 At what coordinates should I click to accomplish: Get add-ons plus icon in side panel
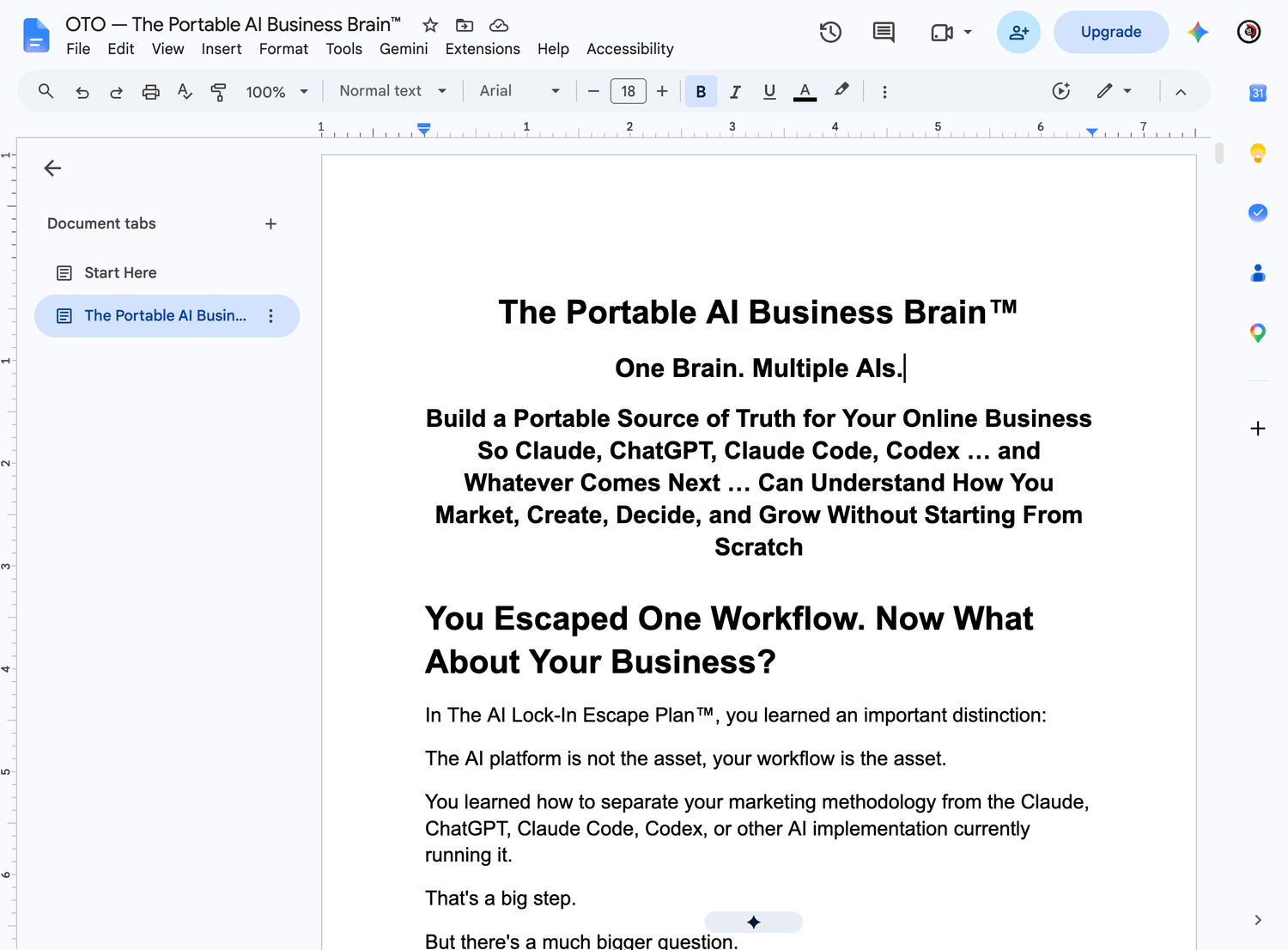(1257, 428)
